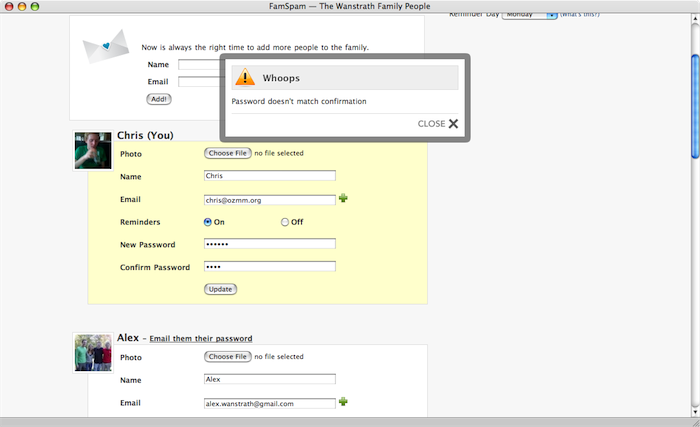Image resolution: width=700 pixels, height=427 pixels.
Task: Open Chris's profile photo thumbnail
Action: point(93,151)
